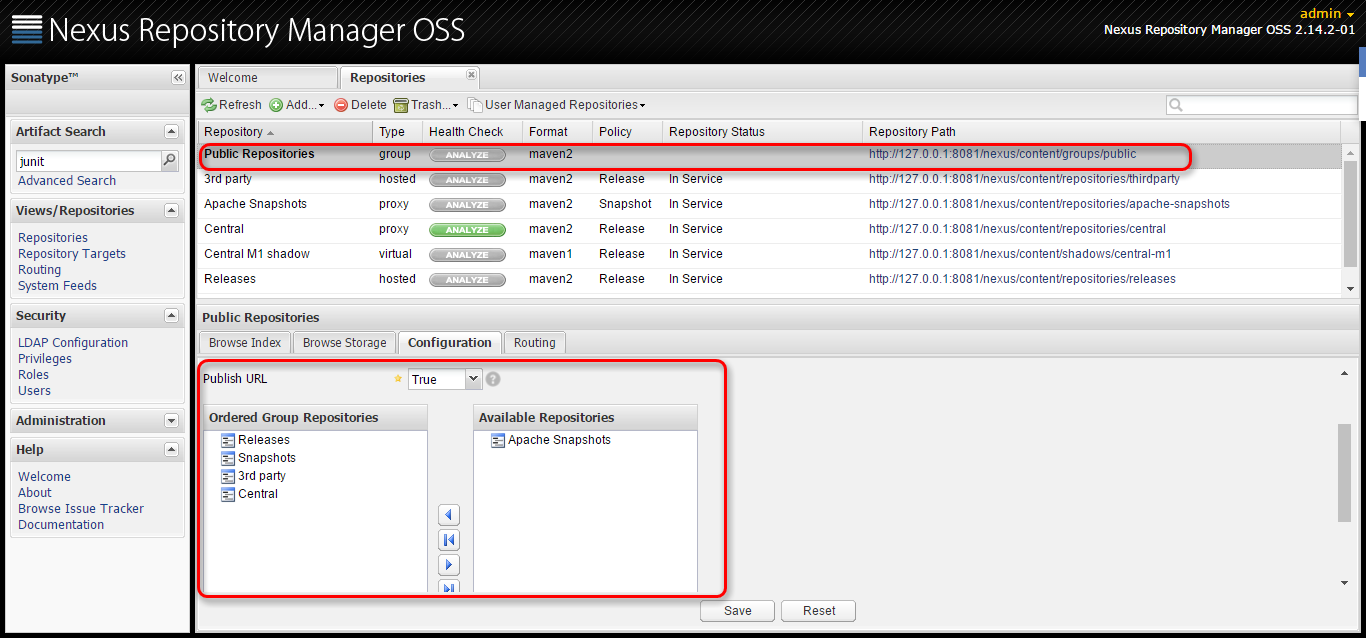Click the remove selected repository right arrow
Viewport: 1366px width, 638px height.
[449, 565]
